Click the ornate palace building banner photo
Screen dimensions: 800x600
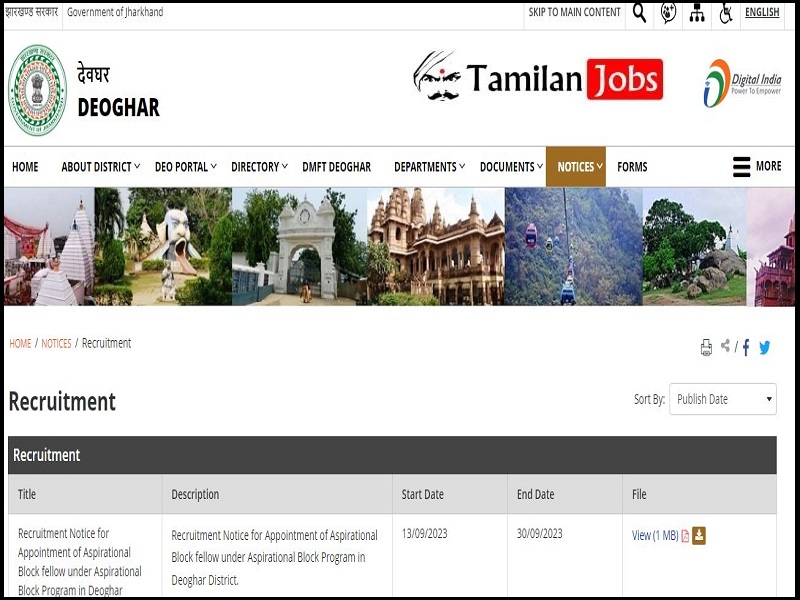coord(436,246)
